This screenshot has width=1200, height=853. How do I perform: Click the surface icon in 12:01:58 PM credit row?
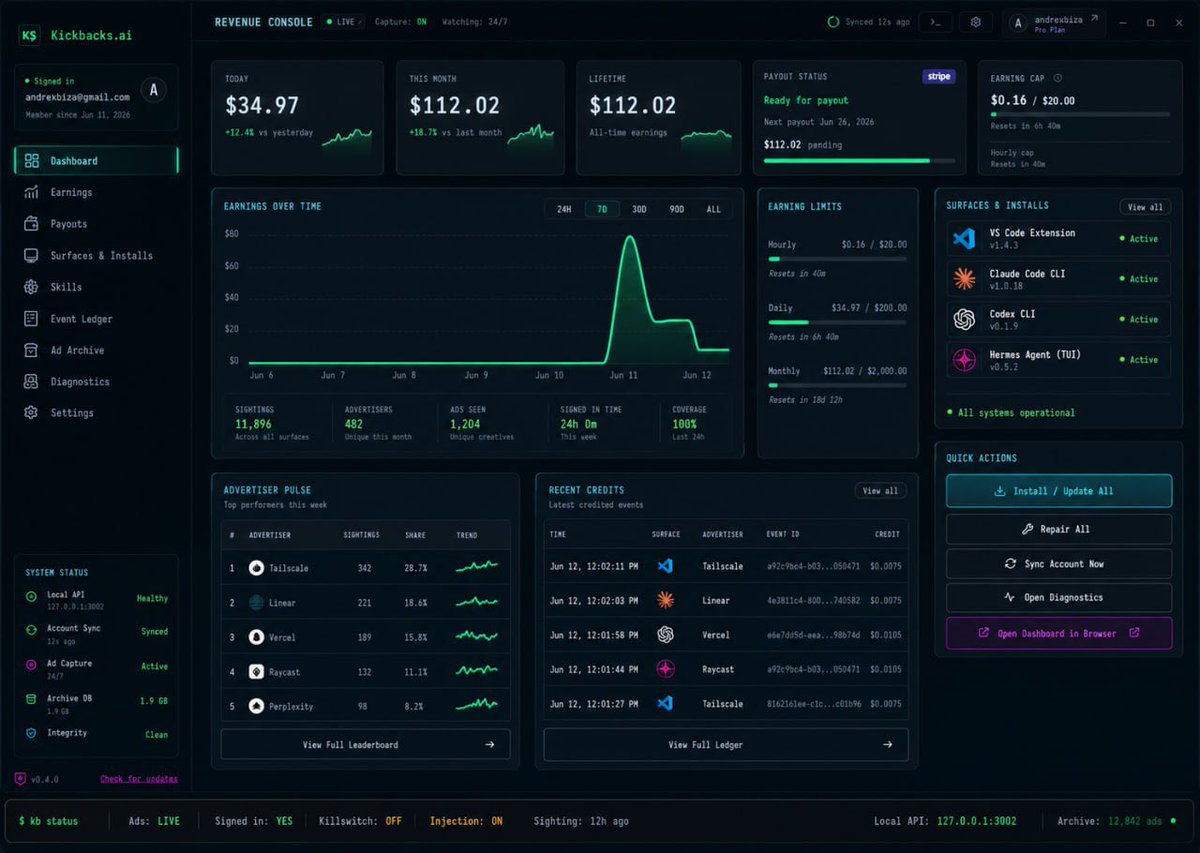[x=665, y=635]
